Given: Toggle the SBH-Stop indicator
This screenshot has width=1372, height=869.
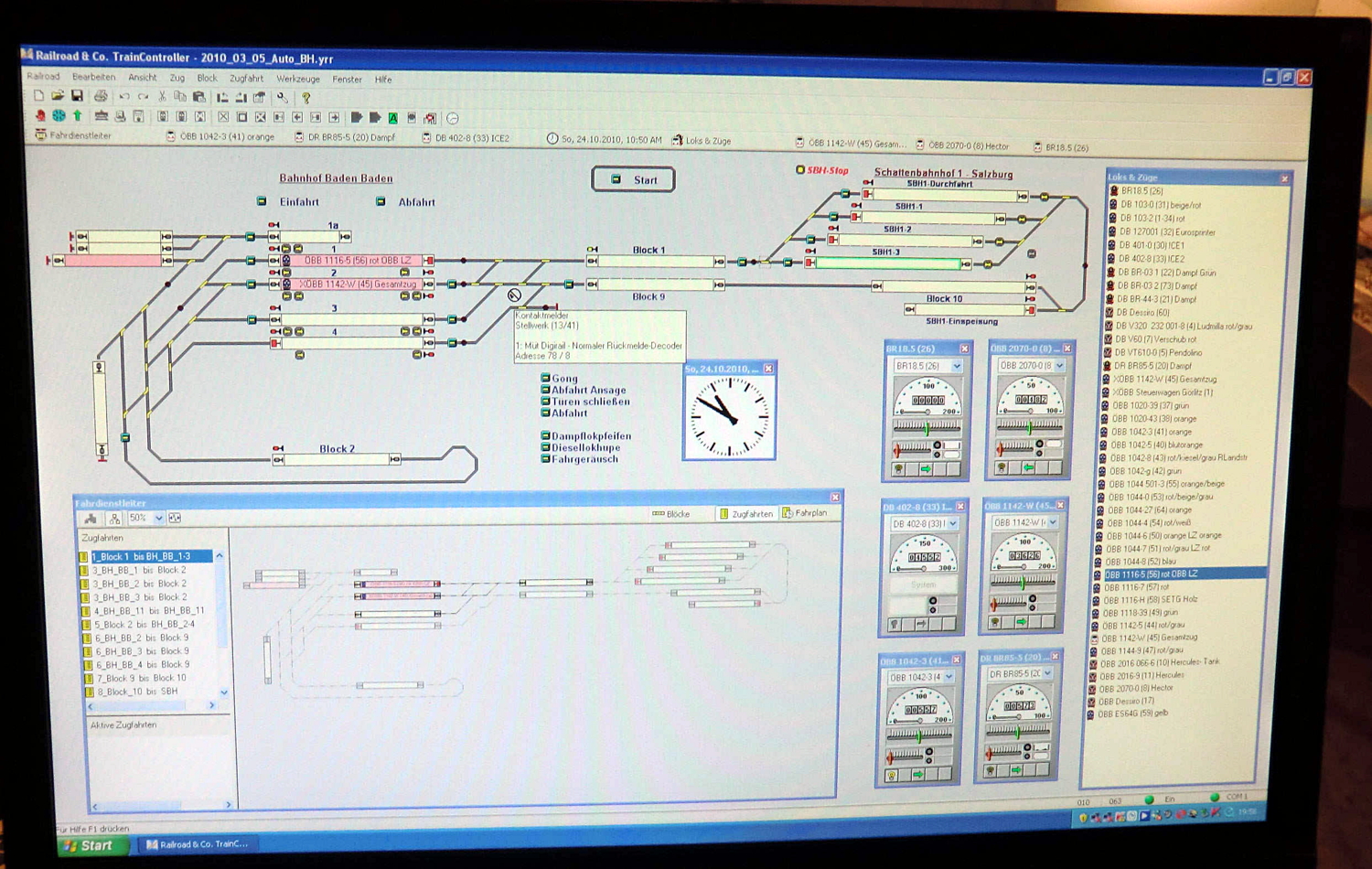Looking at the screenshot, I should 800,170.
